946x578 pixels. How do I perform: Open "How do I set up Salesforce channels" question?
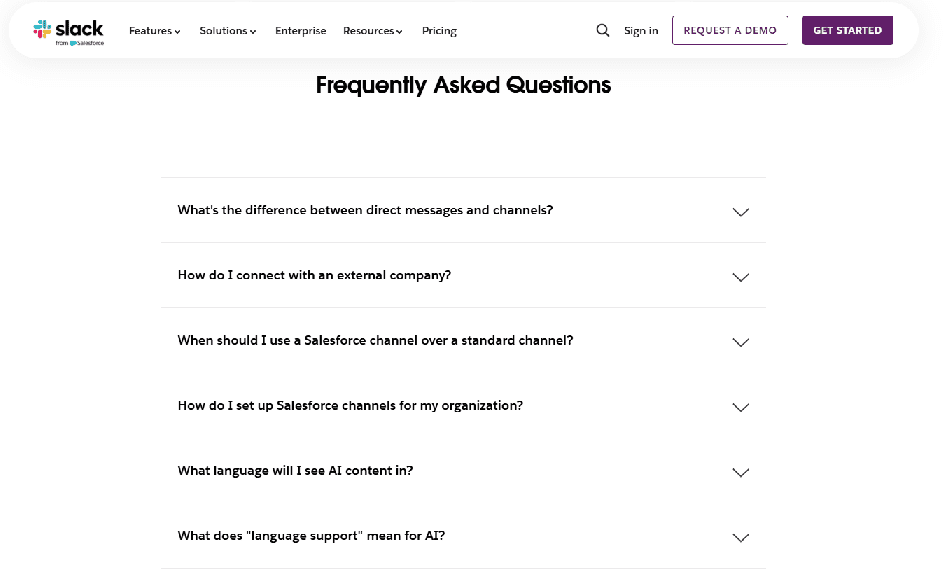(x=350, y=405)
